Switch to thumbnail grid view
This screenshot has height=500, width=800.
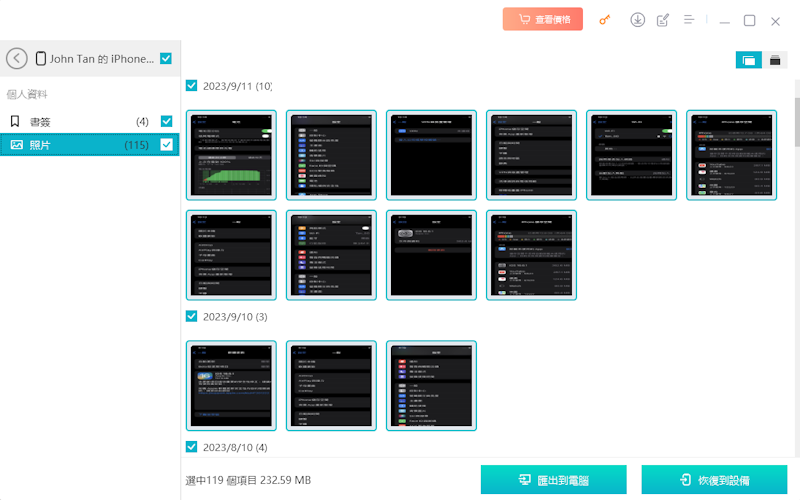point(747,60)
